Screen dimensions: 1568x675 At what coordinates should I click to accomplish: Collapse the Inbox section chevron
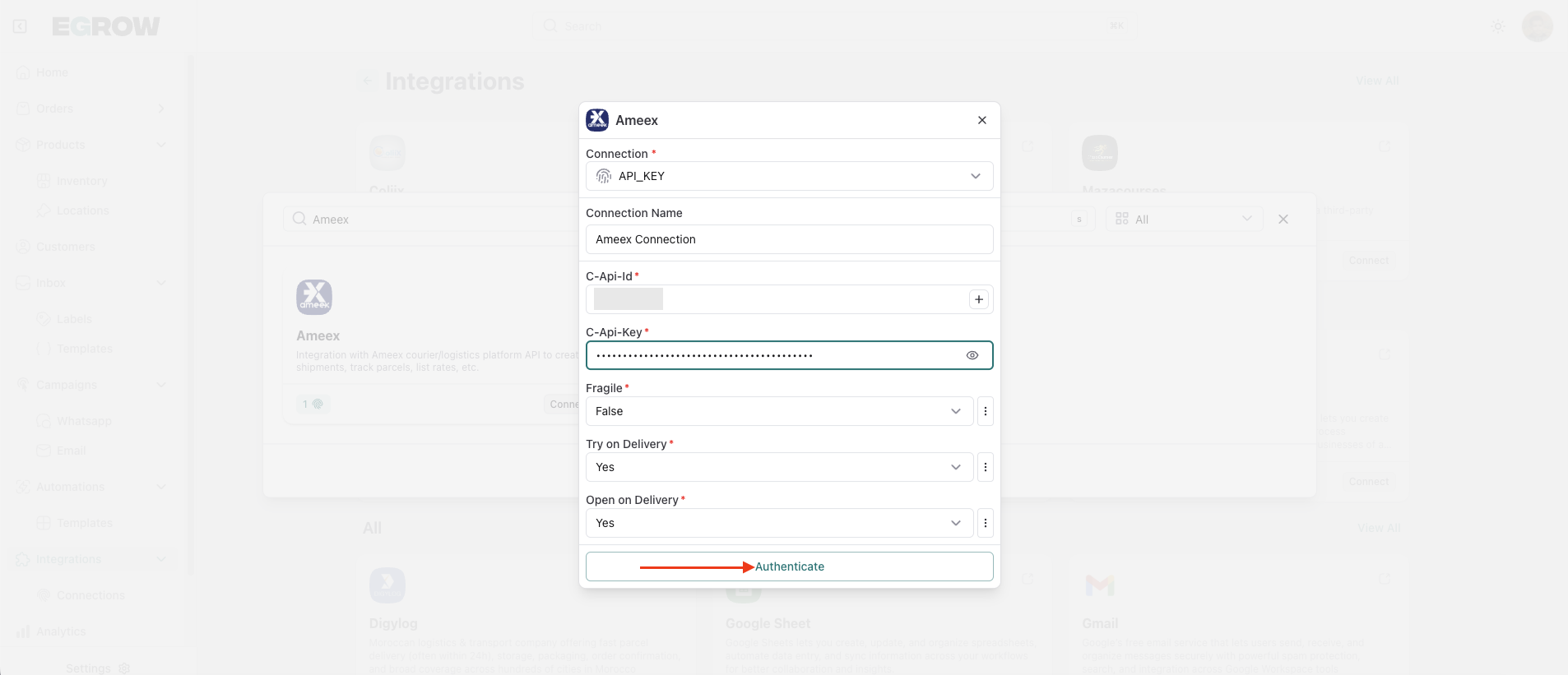click(161, 283)
